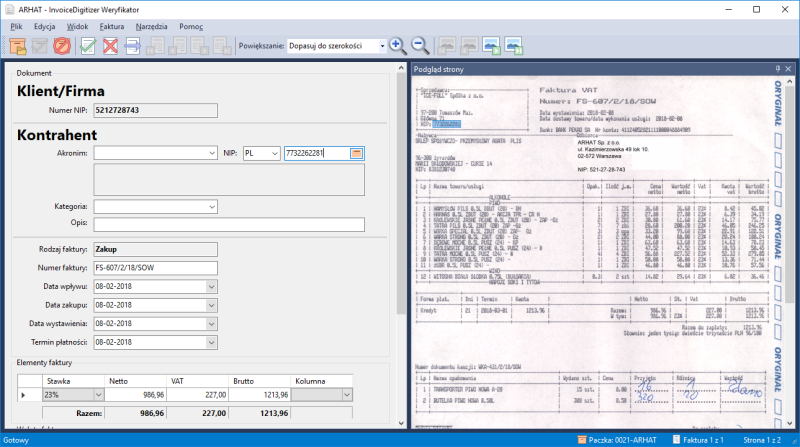The height and width of the screenshot is (447, 800).
Task: Go to previous page image icon
Action: pyautogui.click(x=469, y=46)
